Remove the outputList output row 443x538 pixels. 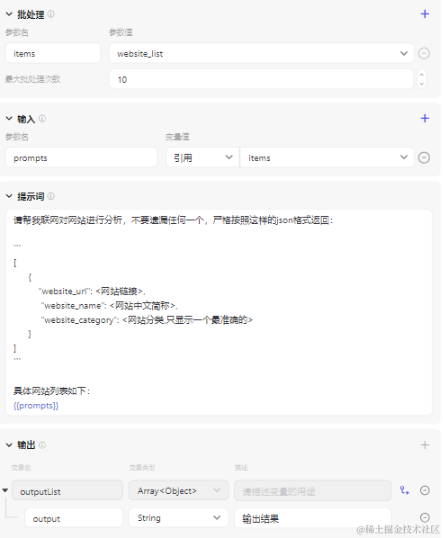point(424,491)
